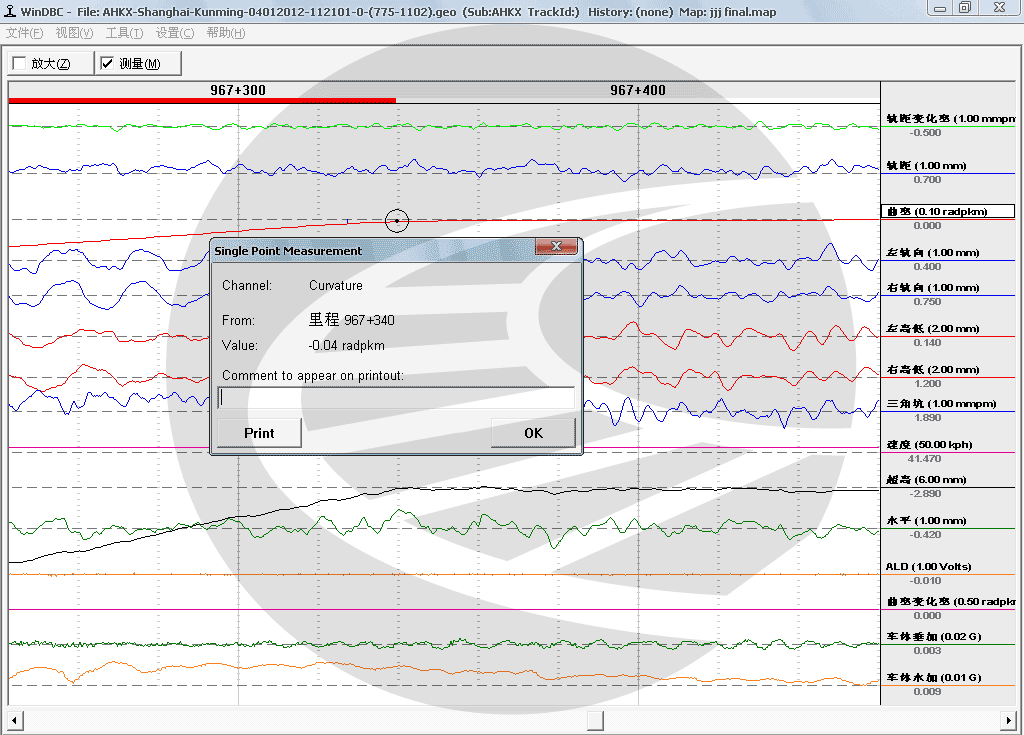Open the 工具(T) menu

pos(124,33)
